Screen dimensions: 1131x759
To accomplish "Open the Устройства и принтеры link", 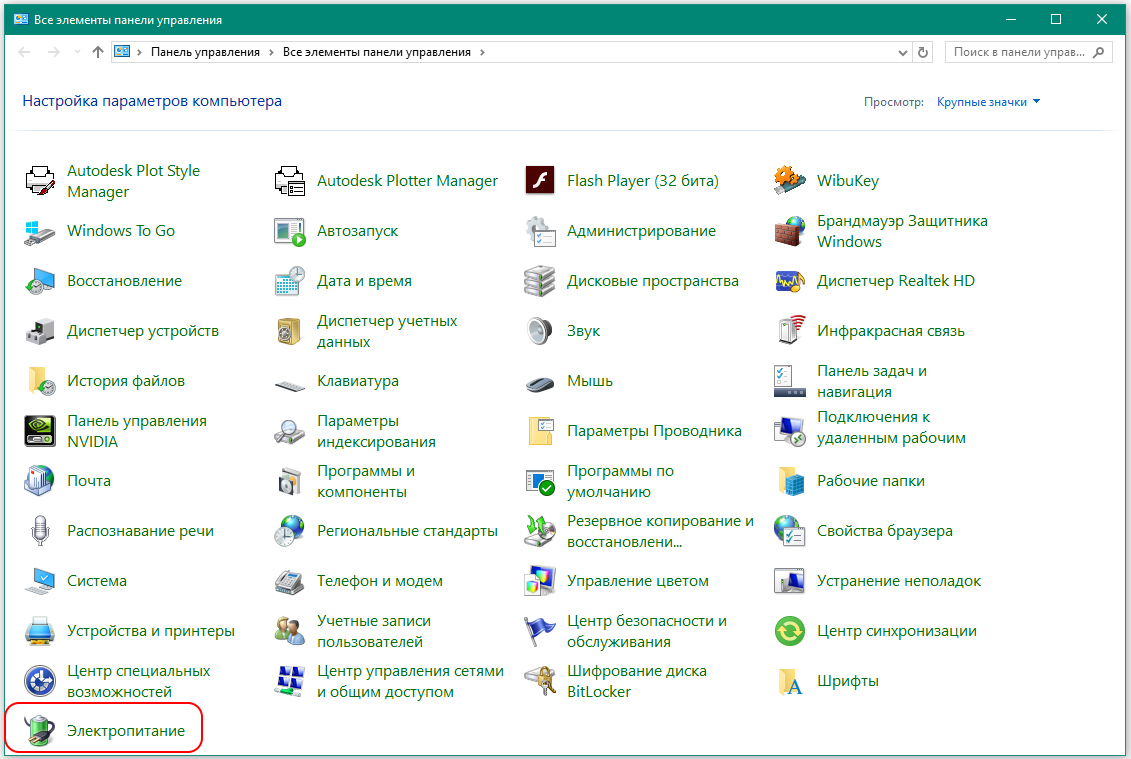I will click(151, 631).
